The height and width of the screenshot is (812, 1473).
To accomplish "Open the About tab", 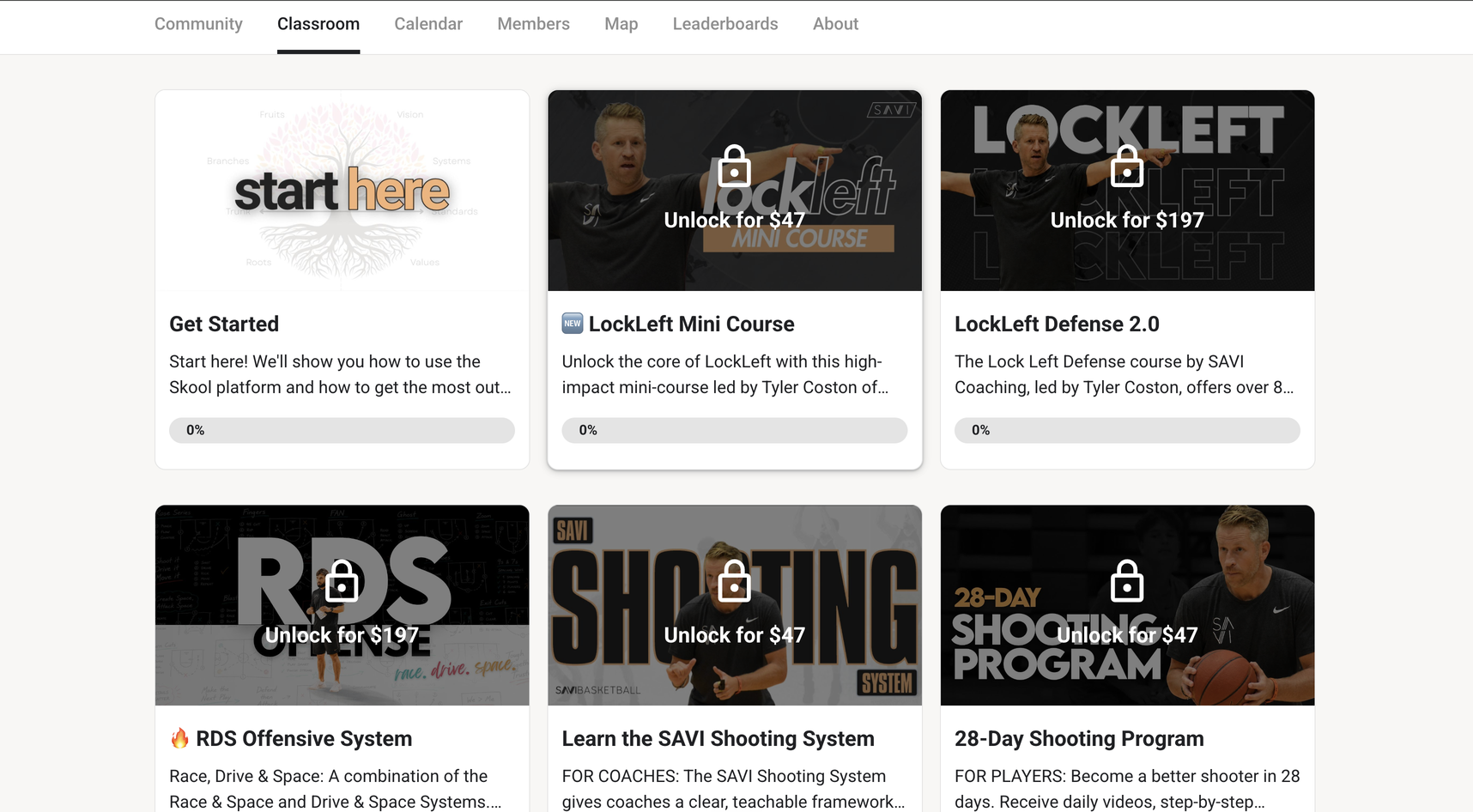I will click(835, 24).
